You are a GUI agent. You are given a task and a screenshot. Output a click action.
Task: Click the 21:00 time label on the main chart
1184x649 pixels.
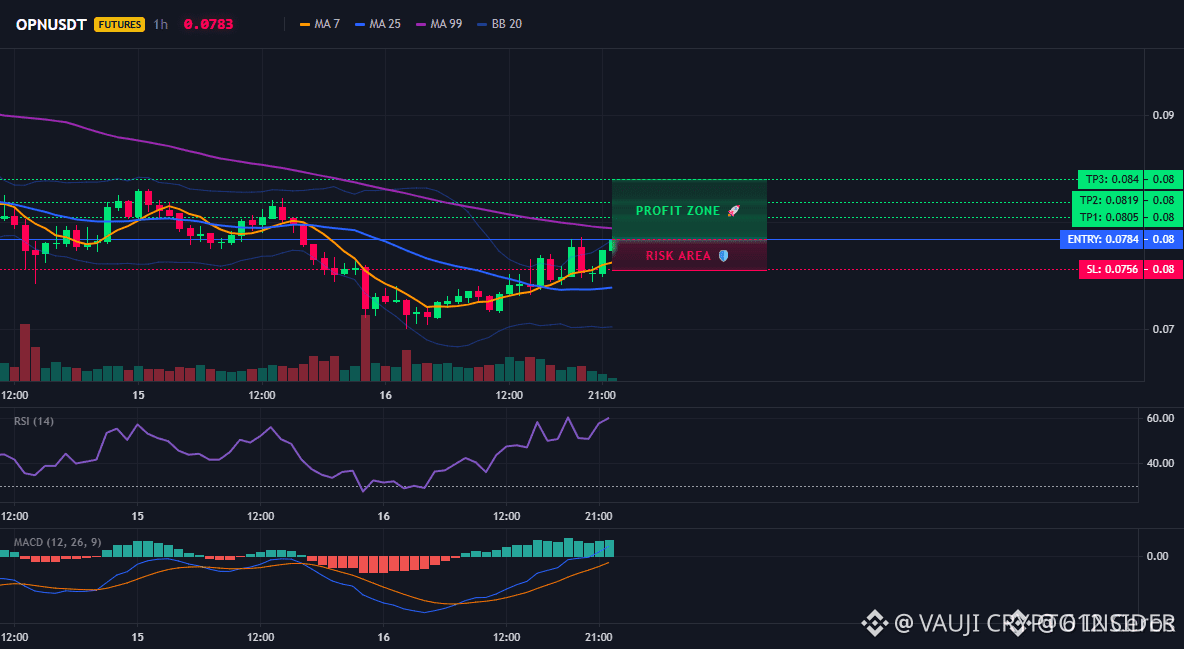(x=601, y=395)
